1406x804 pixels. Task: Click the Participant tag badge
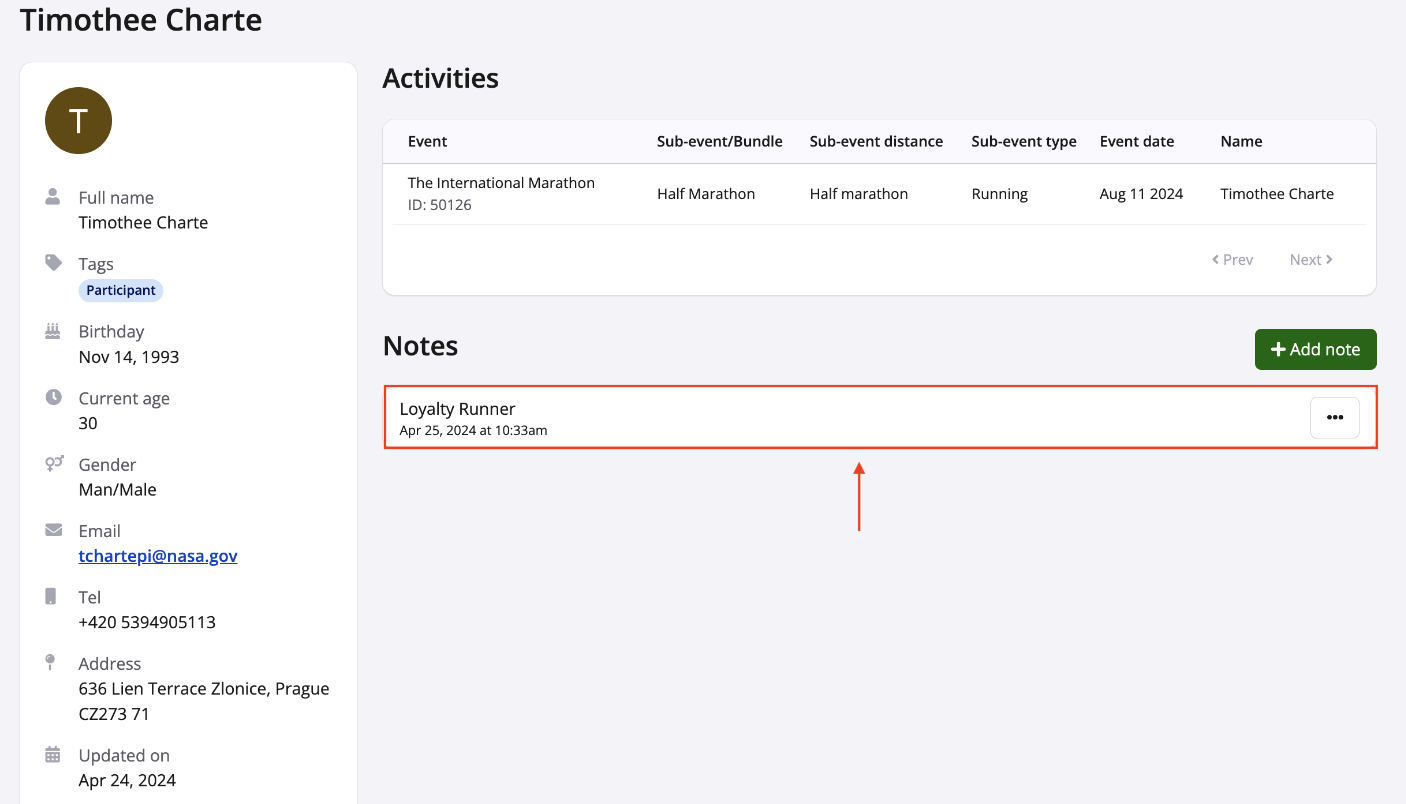click(x=121, y=291)
